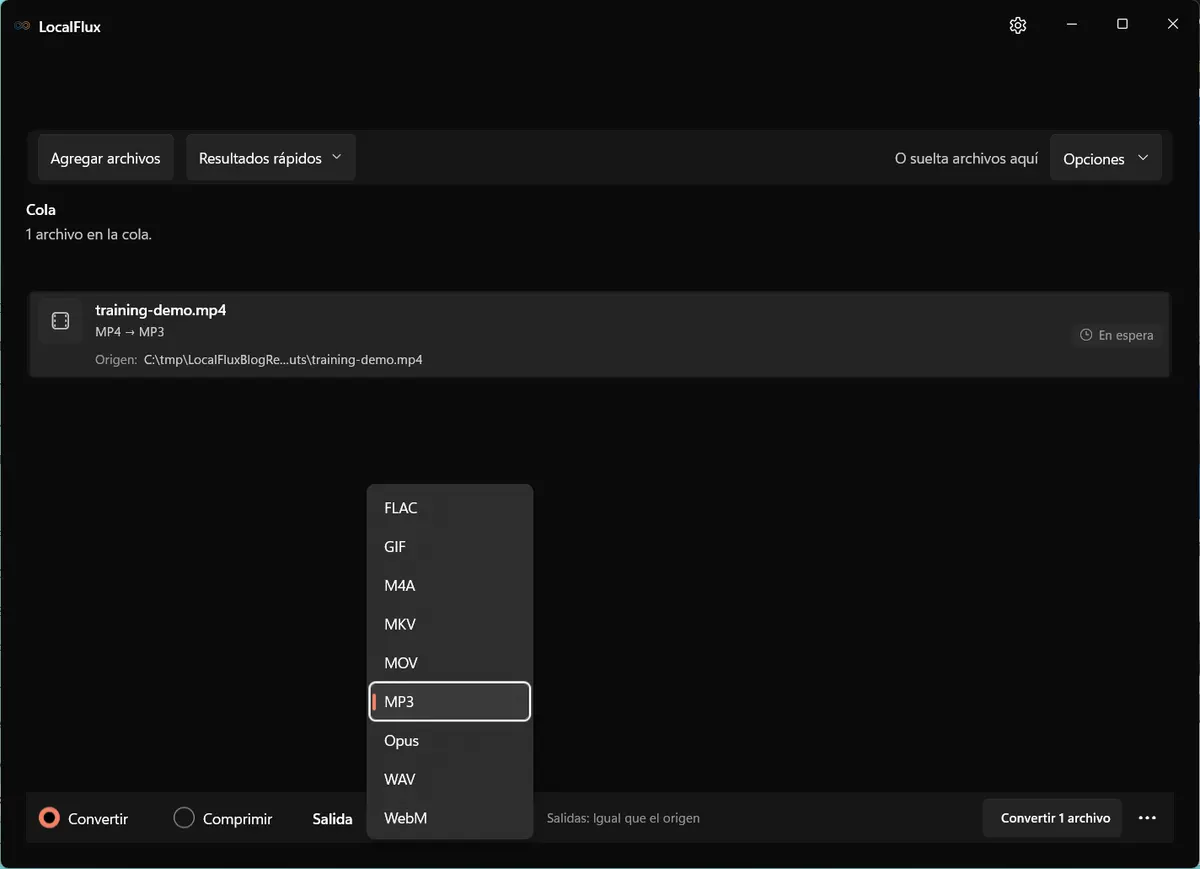Choose WebM from the format list
1200x869 pixels.
(450, 818)
